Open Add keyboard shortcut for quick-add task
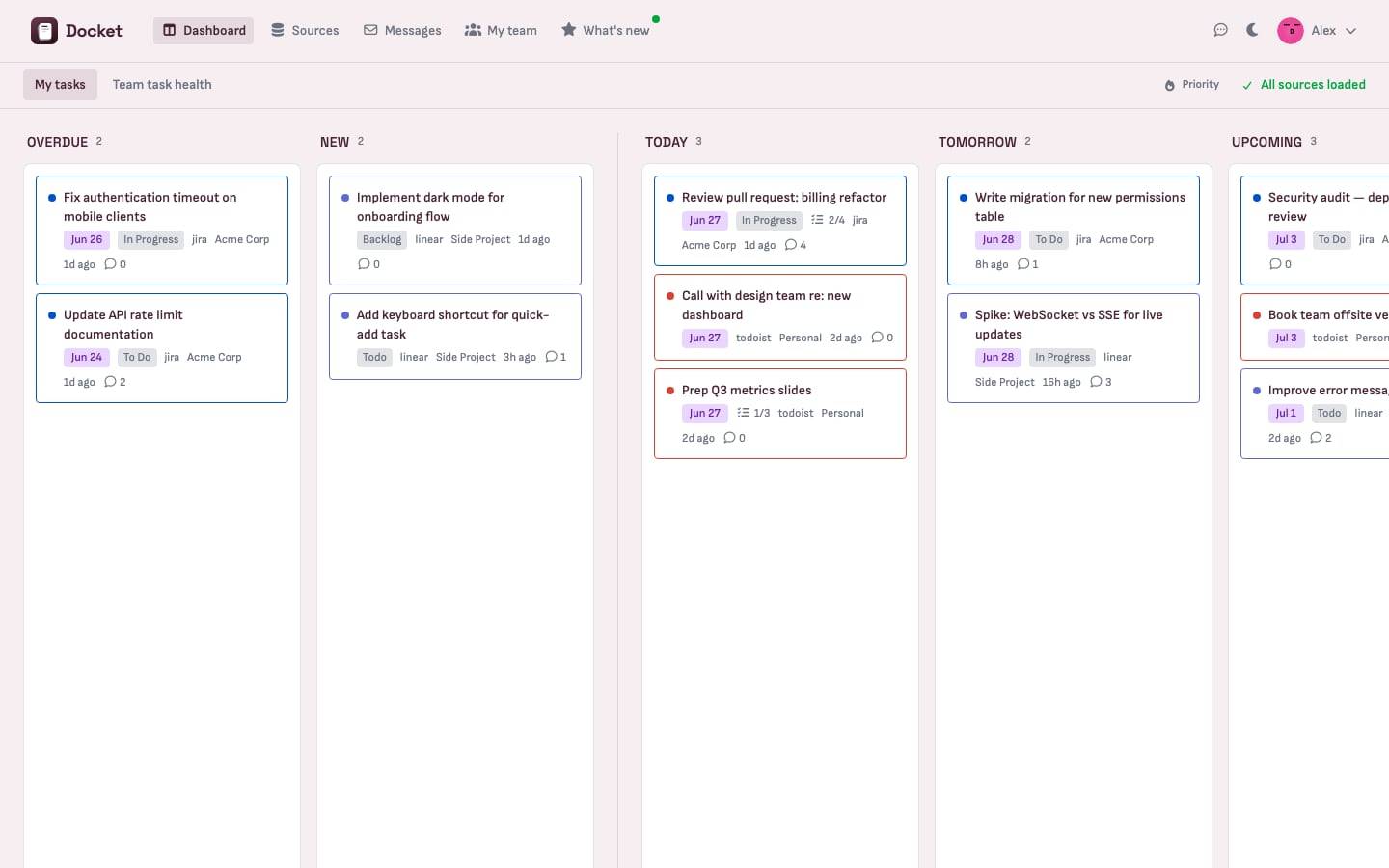Viewport: 1389px width, 868px height. click(x=455, y=337)
